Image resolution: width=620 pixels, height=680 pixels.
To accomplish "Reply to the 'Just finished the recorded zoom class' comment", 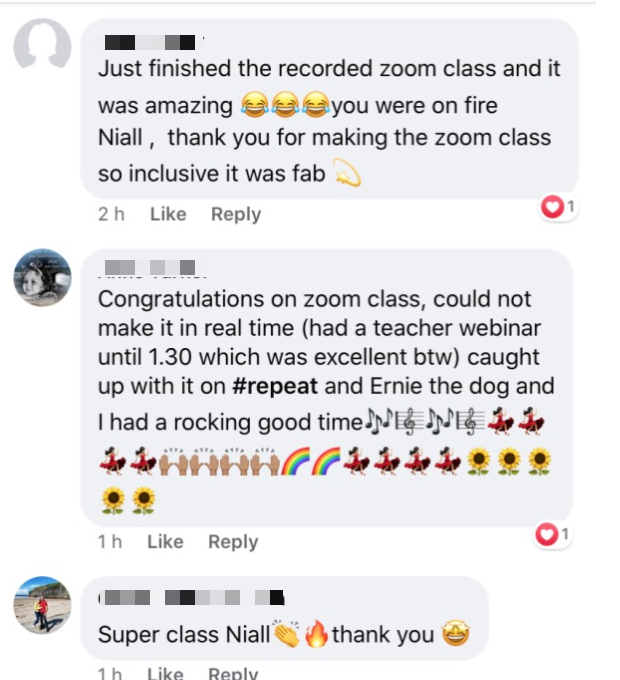I will [x=236, y=214].
